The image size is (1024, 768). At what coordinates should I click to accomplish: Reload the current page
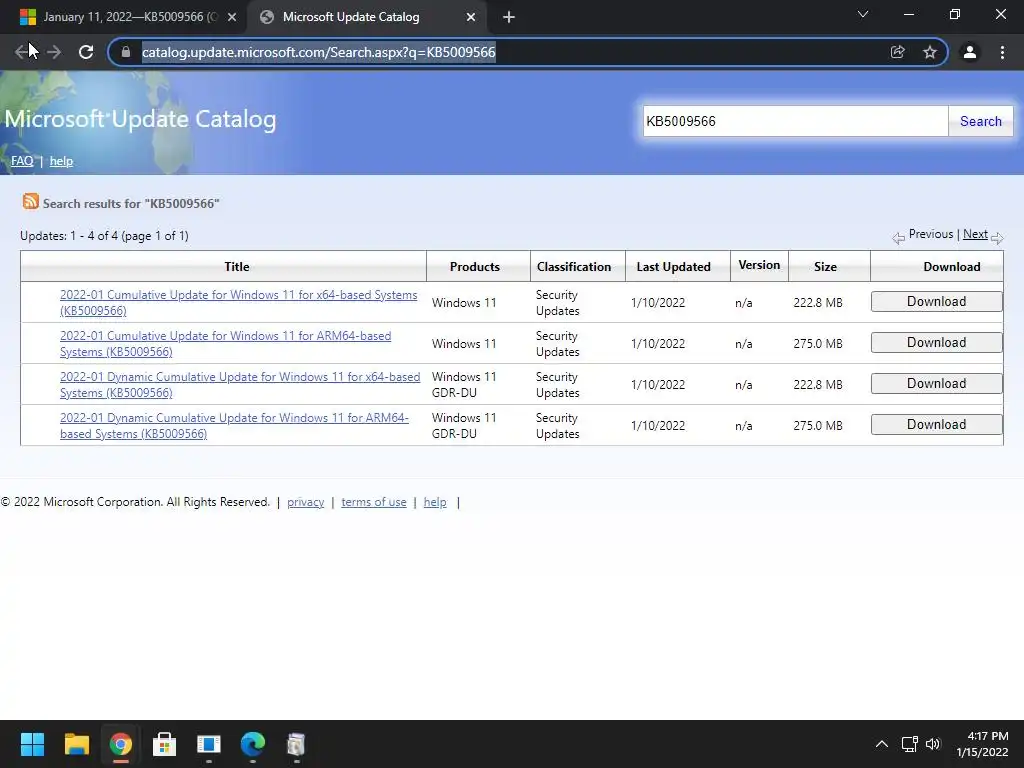86,52
